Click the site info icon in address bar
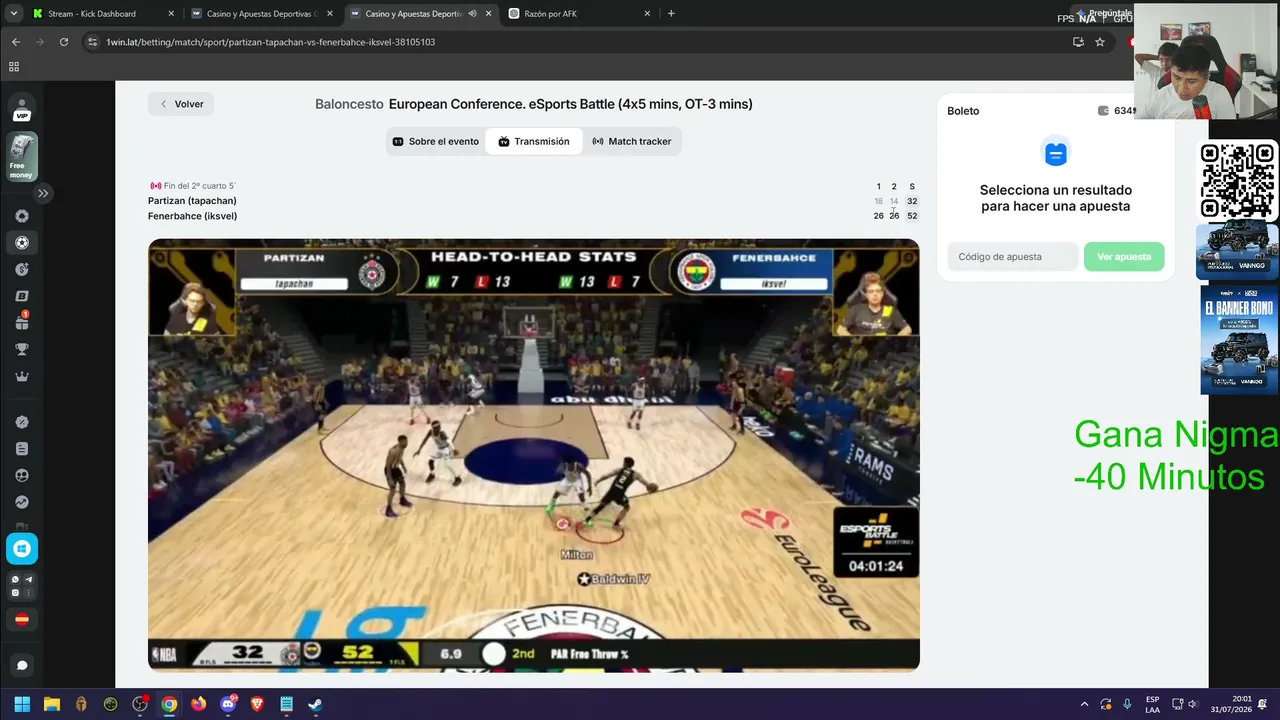The width and height of the screenshot is (1280, 720). click(x=93, y=42)
